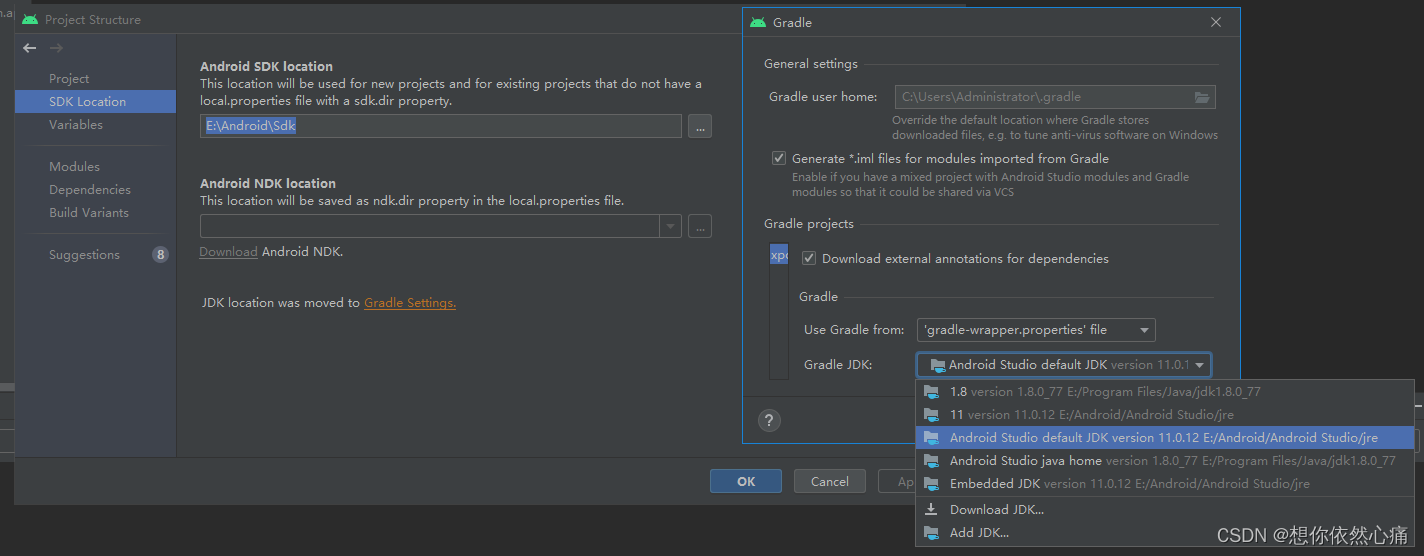Click the Android SDK location field

(x=441, y=126)
